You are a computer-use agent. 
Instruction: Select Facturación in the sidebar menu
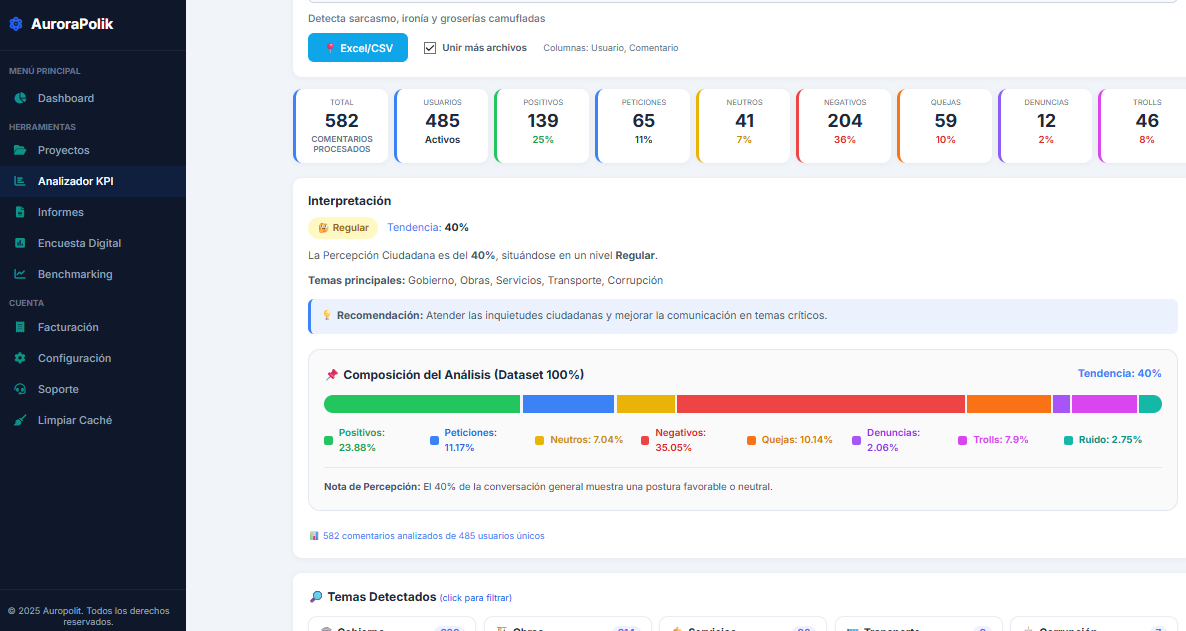[x=70, y=327]
